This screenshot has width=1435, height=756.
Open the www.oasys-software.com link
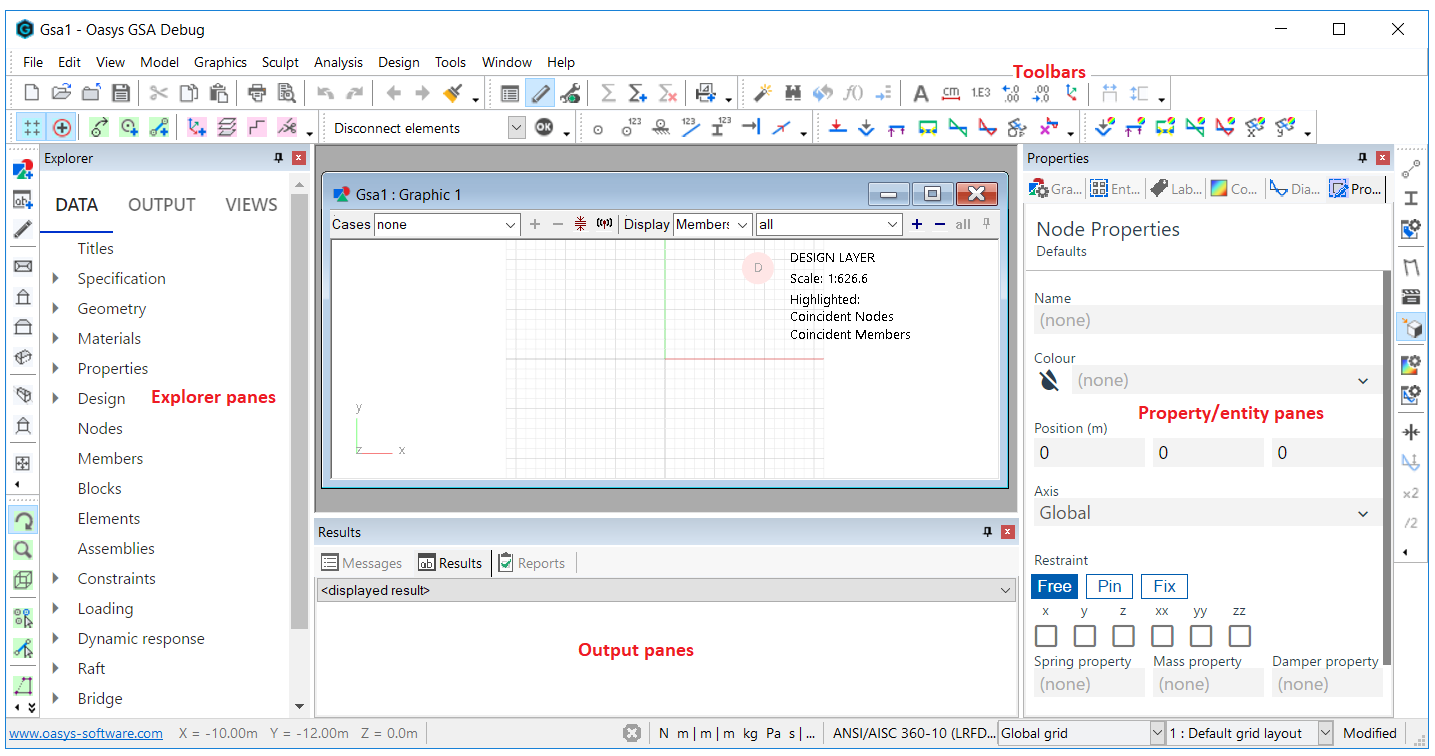tap(86, 733)
